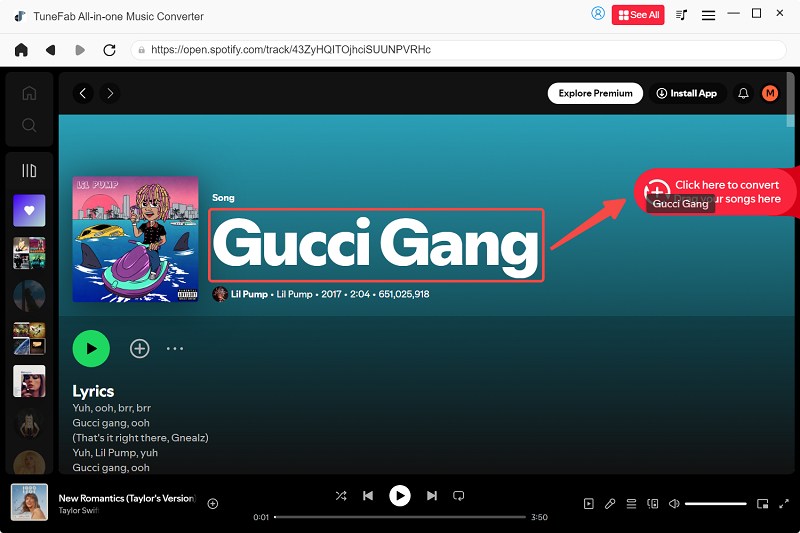Viewport: 800px width, 533px height.
Task: Adjust the volume slider
Action: tap(716, 504)
